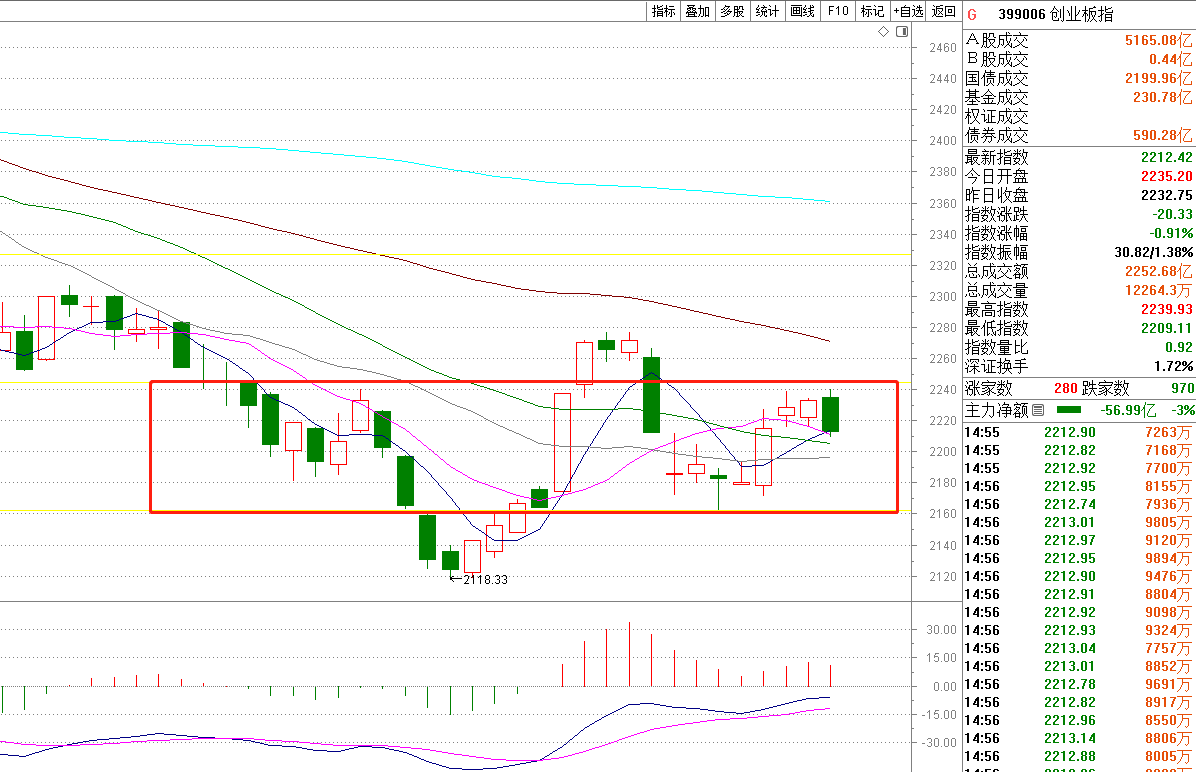Click the 总成交额 value 2252.68亿
The image size is (1196, 772).
click(x=1159, y=272)
